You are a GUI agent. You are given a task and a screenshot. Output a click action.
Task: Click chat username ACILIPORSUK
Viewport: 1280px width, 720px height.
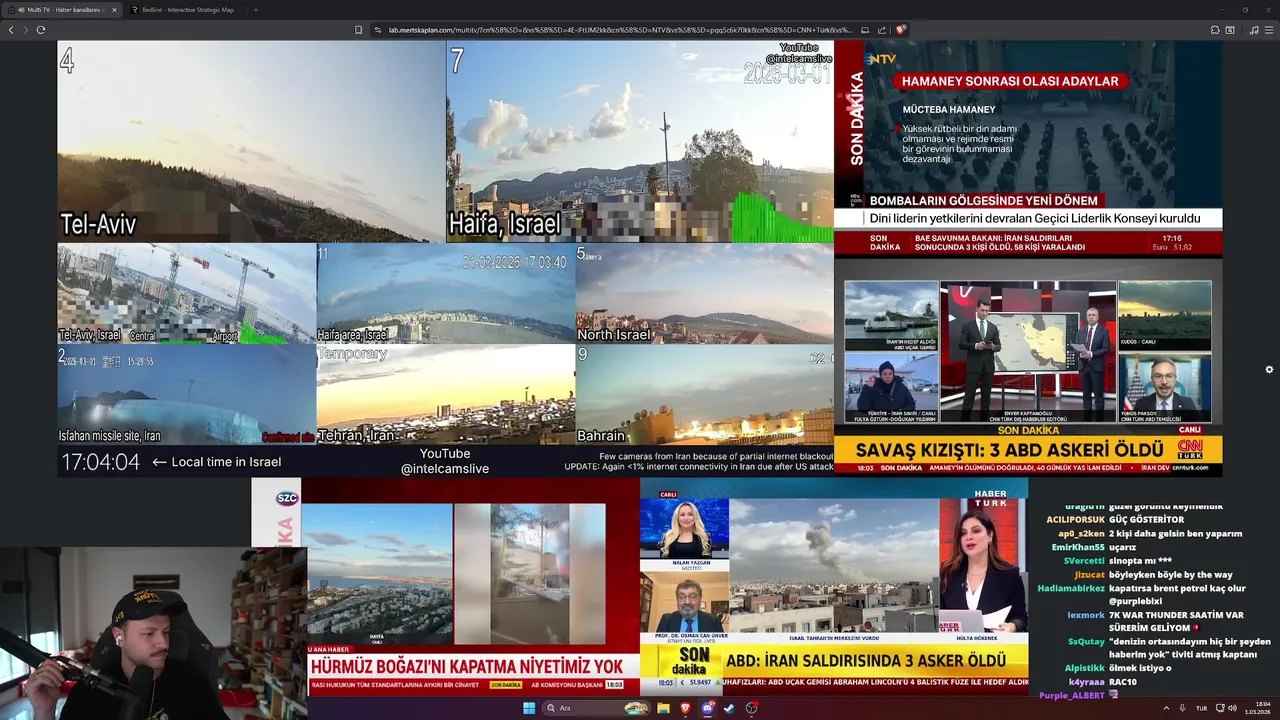[x=1075, y=520]
